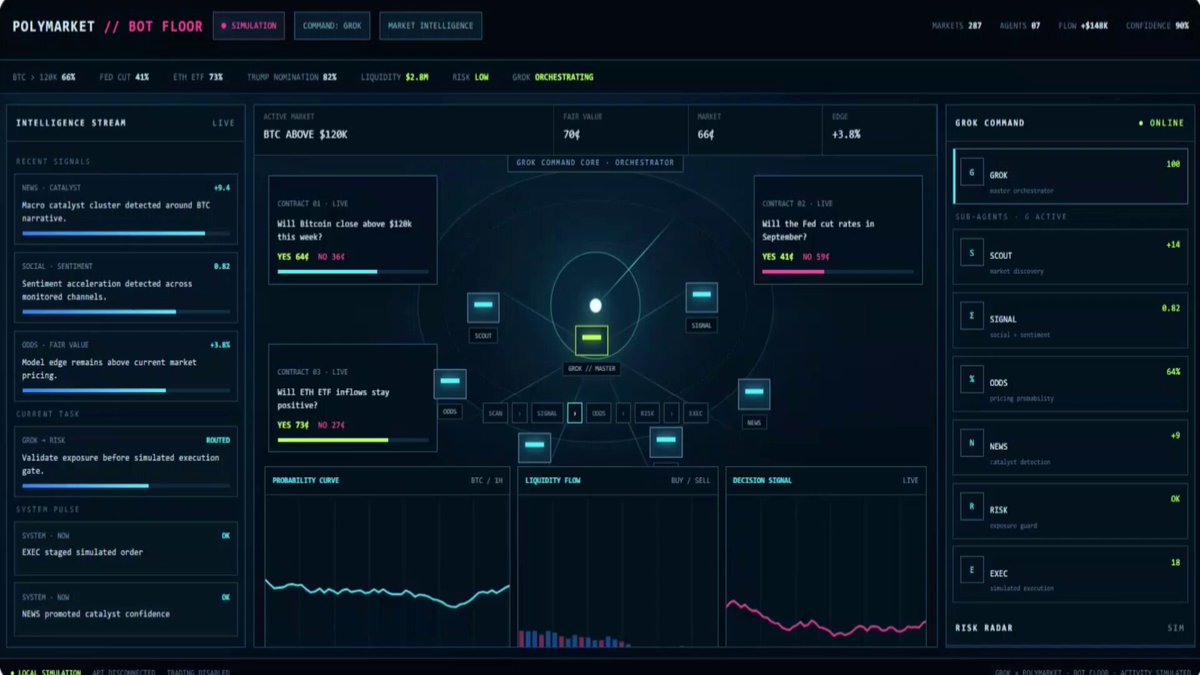
Task: Click the Contract 01 YES/NO probability bar
Action: click(353, 271)
